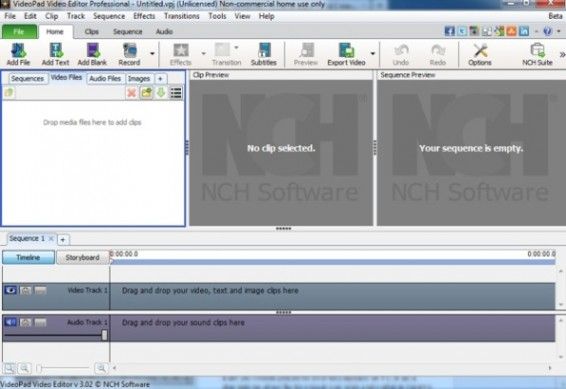
Task: Expand the toolbar overflow chevron
Action: tap(562, 54)
